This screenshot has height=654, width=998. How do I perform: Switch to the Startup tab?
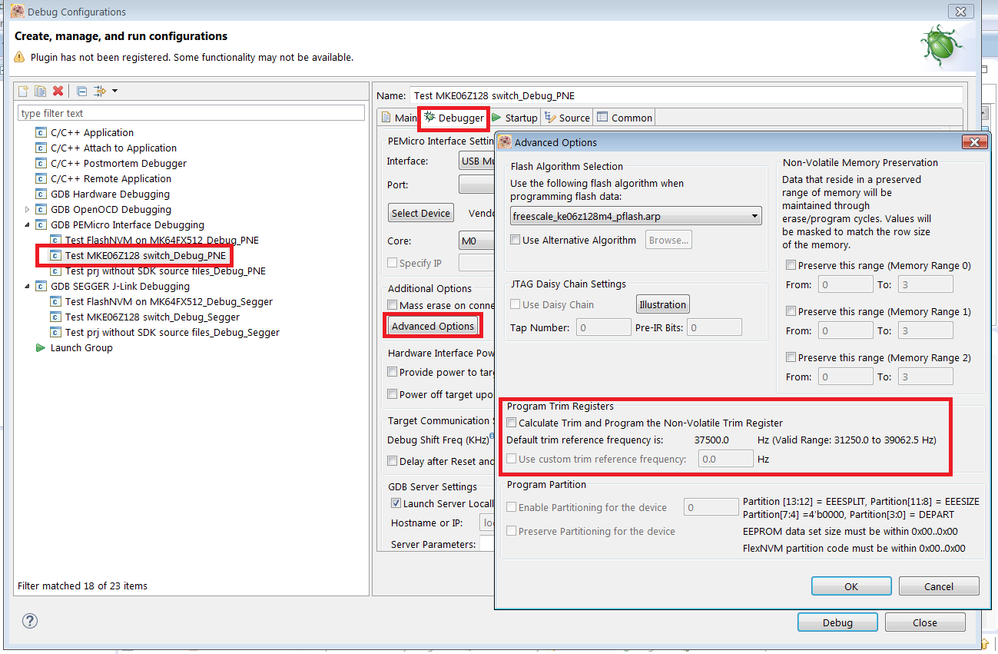point(514,118)
